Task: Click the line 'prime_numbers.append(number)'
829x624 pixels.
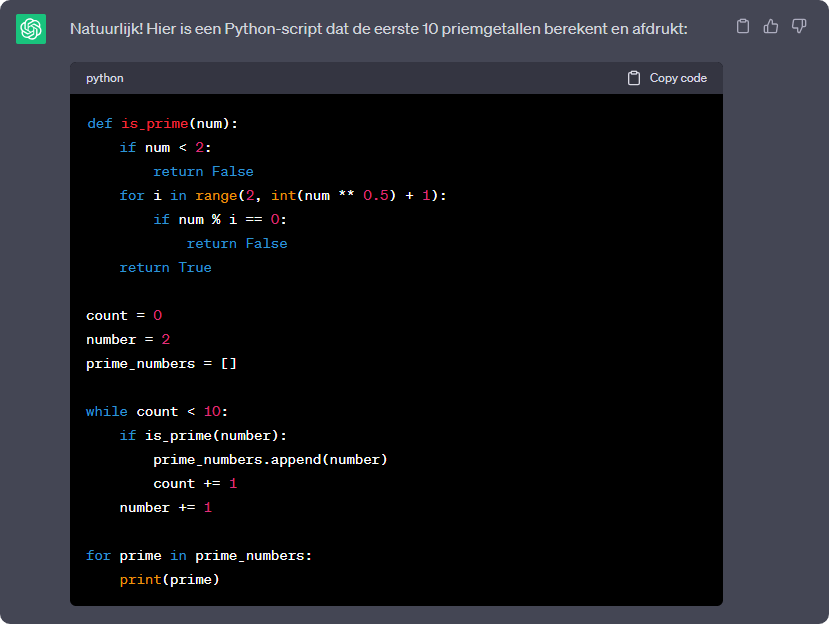Action: tap(270, 460)
